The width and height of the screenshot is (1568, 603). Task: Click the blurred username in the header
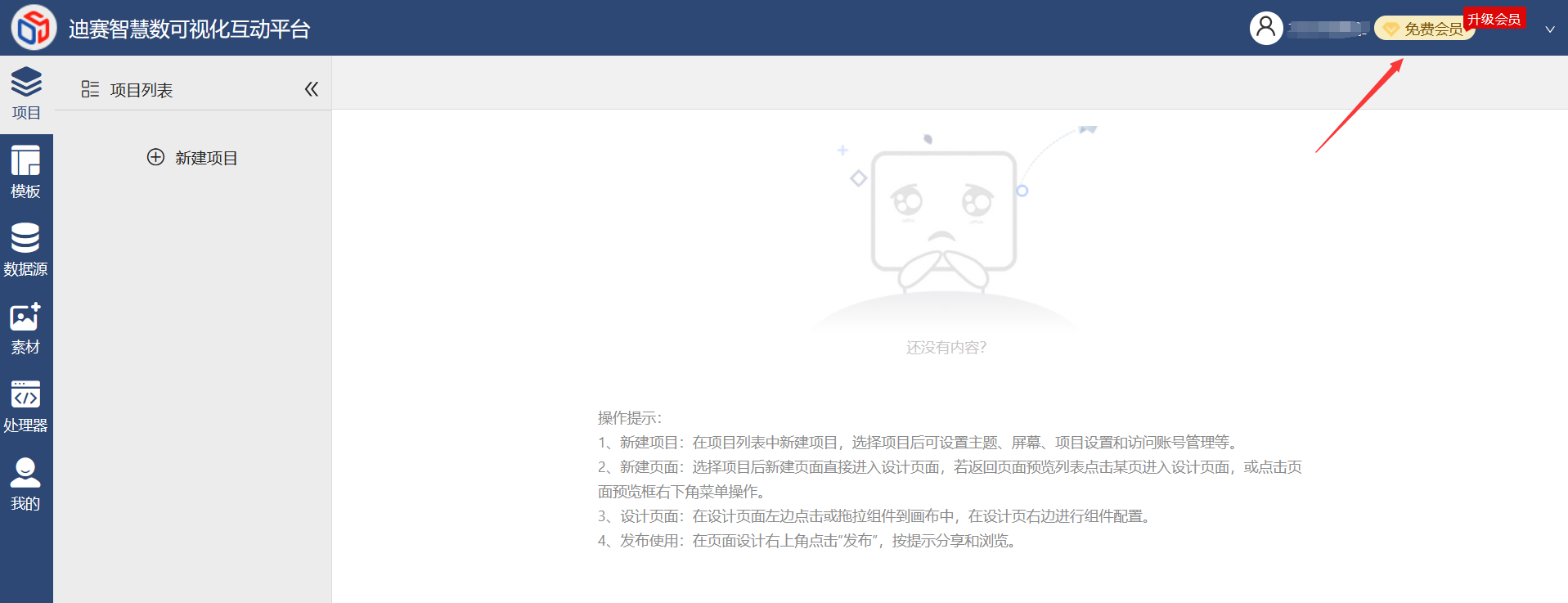(1328, 29)
